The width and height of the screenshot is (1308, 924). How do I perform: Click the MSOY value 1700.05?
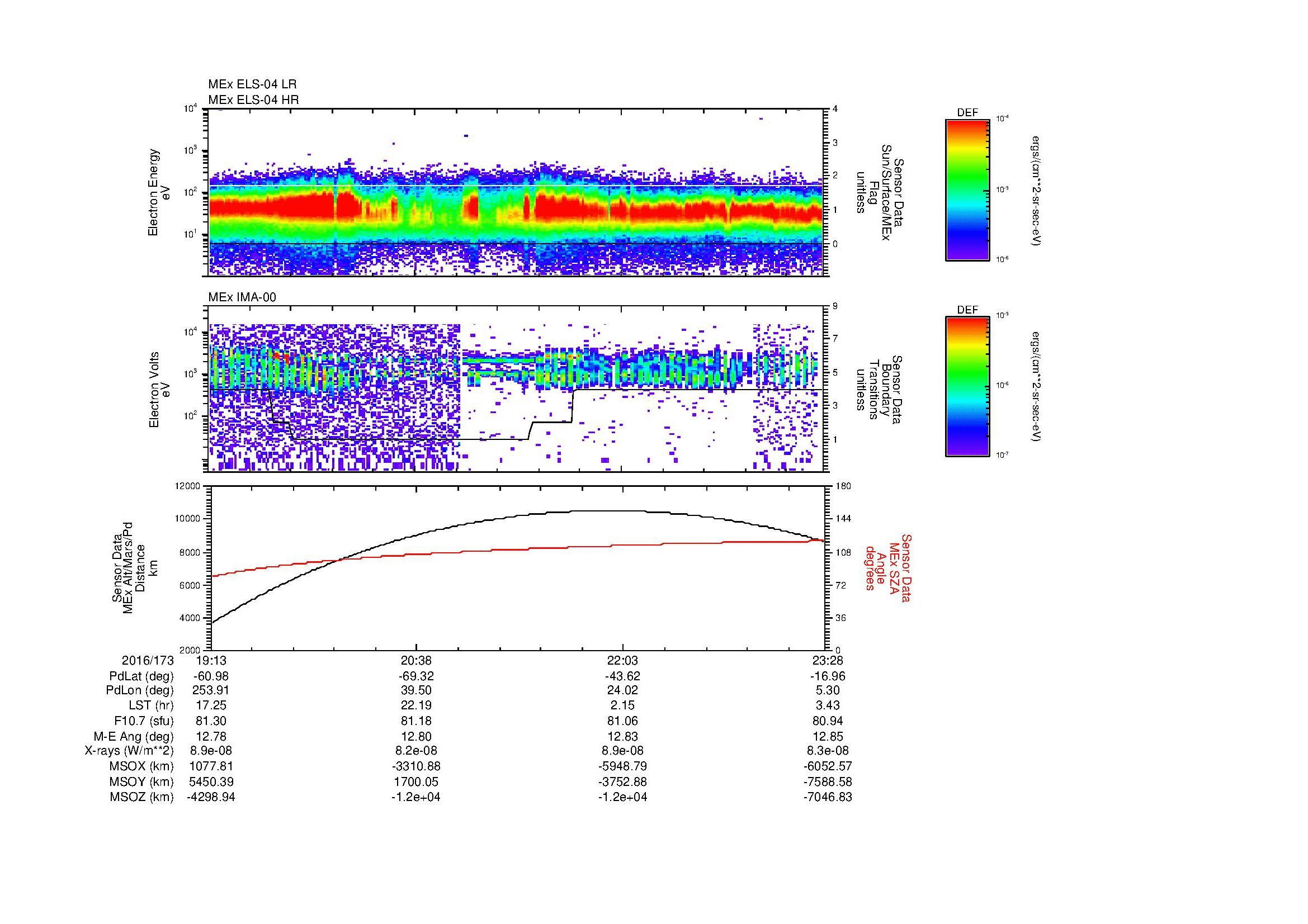[416, 782]
